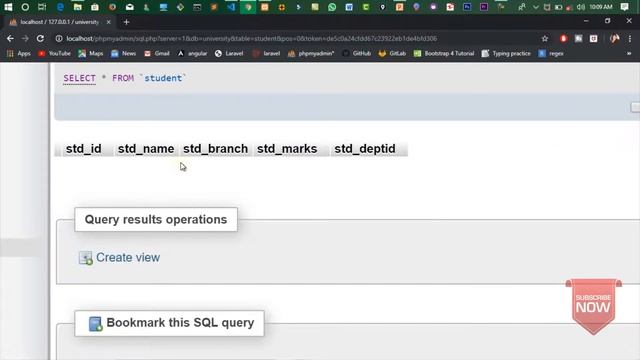640x360 pixels.
Task: Show more bookmarks with double chevron
Action: coord(629,53)
